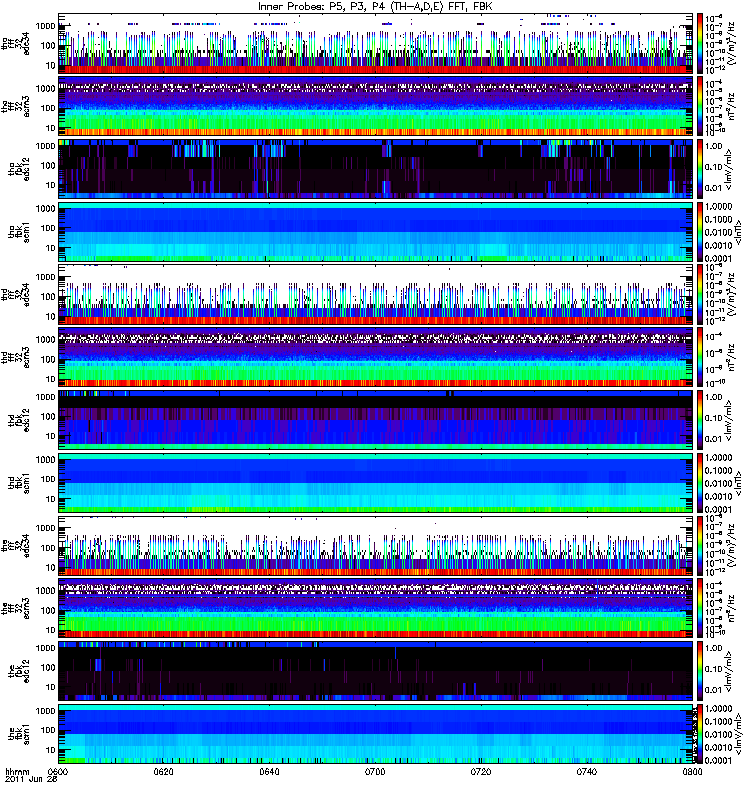Click the 0720 time axis label
This screenshot has width=750, height=800.
coord(481,771)
